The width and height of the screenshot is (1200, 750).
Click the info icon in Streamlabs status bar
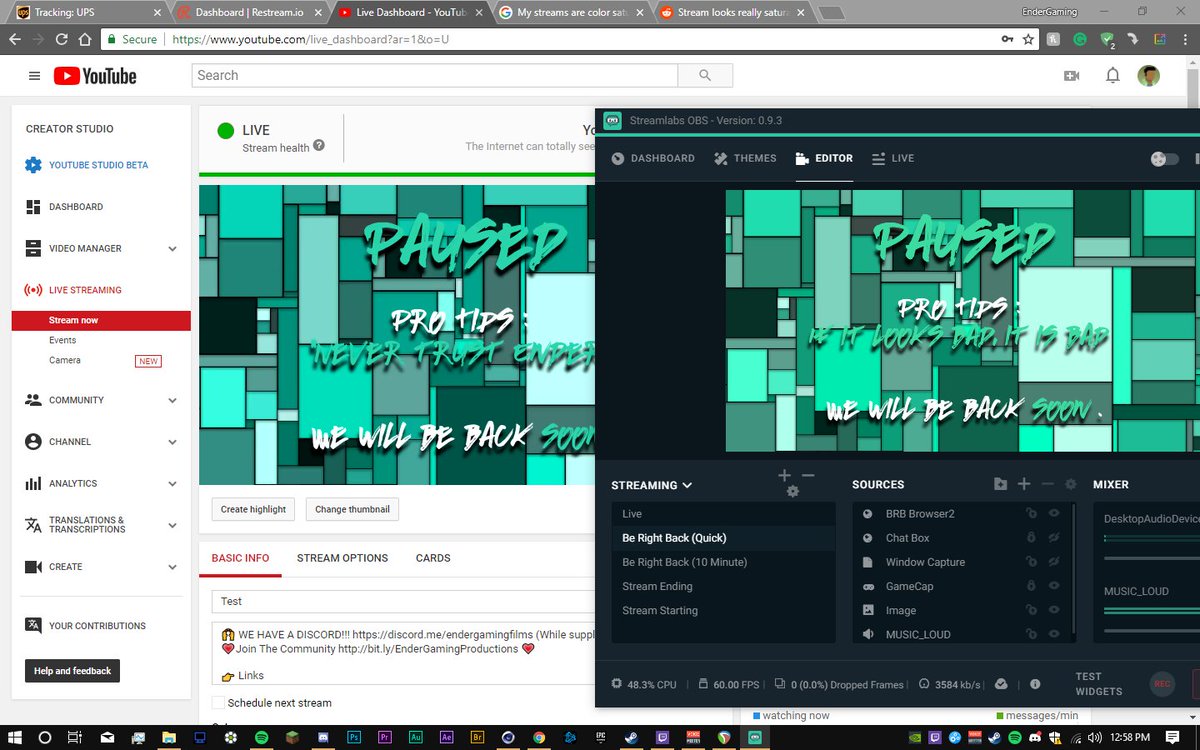pos(1035,684)
